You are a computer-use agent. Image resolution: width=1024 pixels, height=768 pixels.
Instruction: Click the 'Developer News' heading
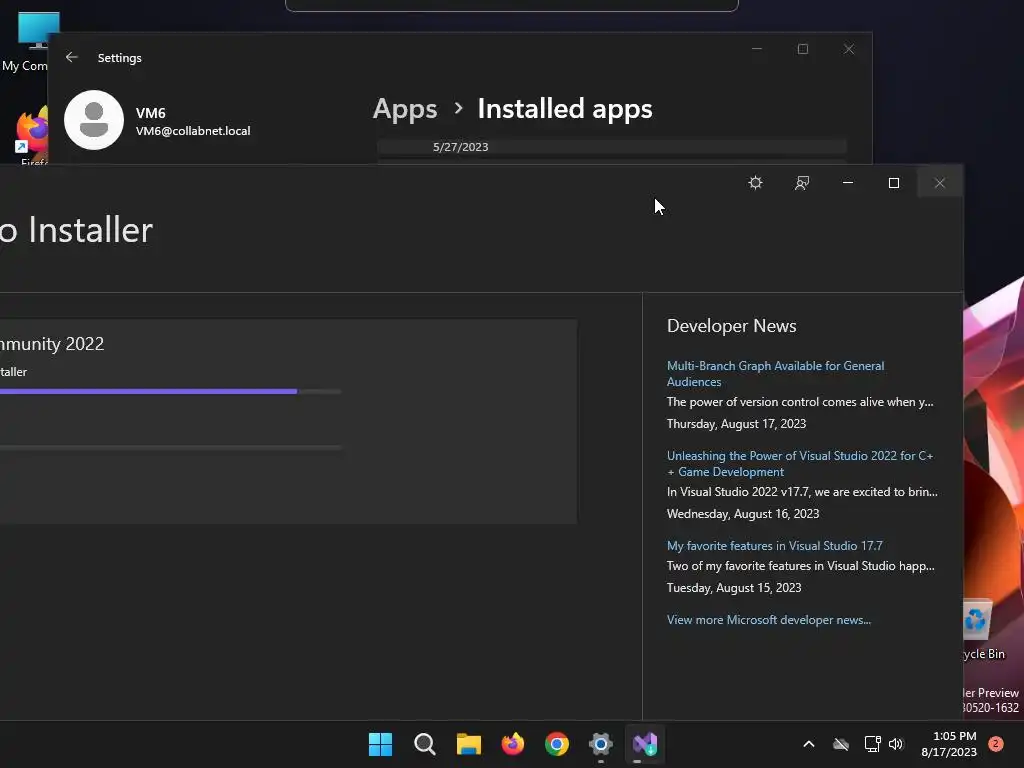731,325
